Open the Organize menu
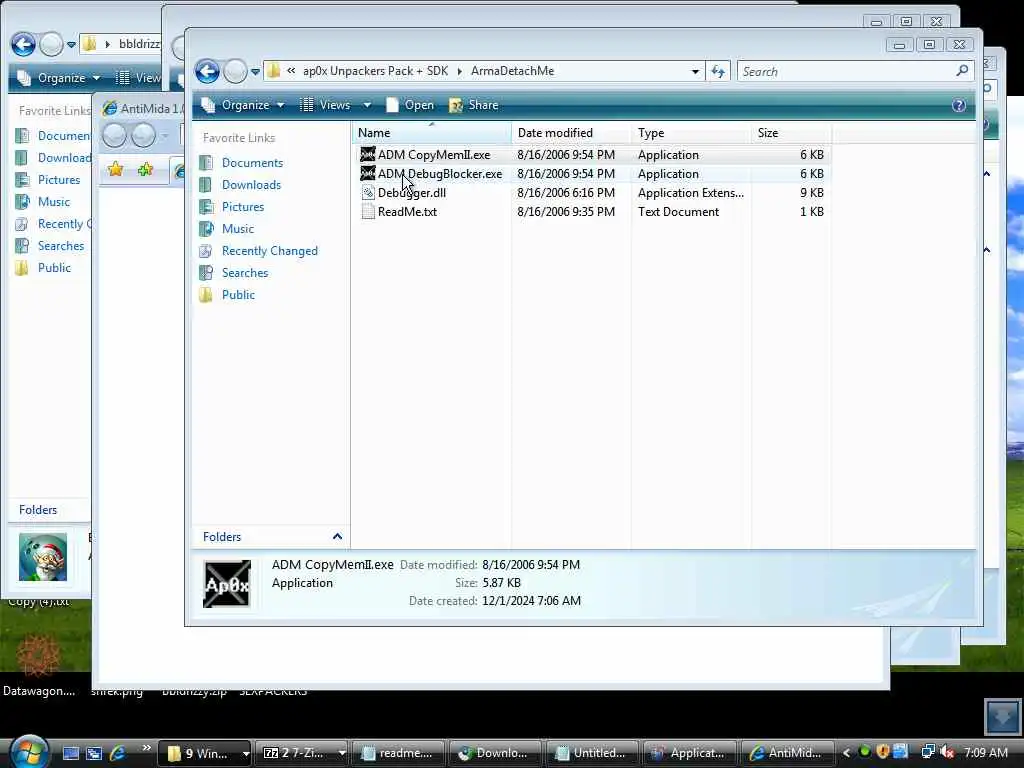The image size is (1024, 768). pos(243,105)
